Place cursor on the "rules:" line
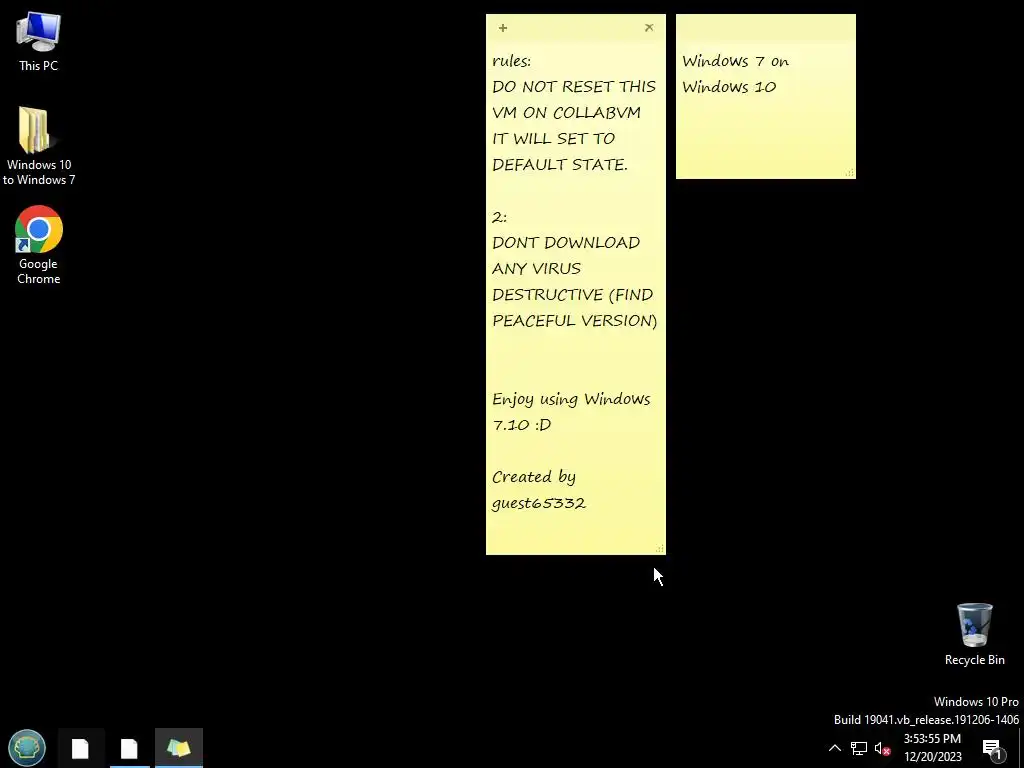The image size is (1024, 768). [511, 61]
